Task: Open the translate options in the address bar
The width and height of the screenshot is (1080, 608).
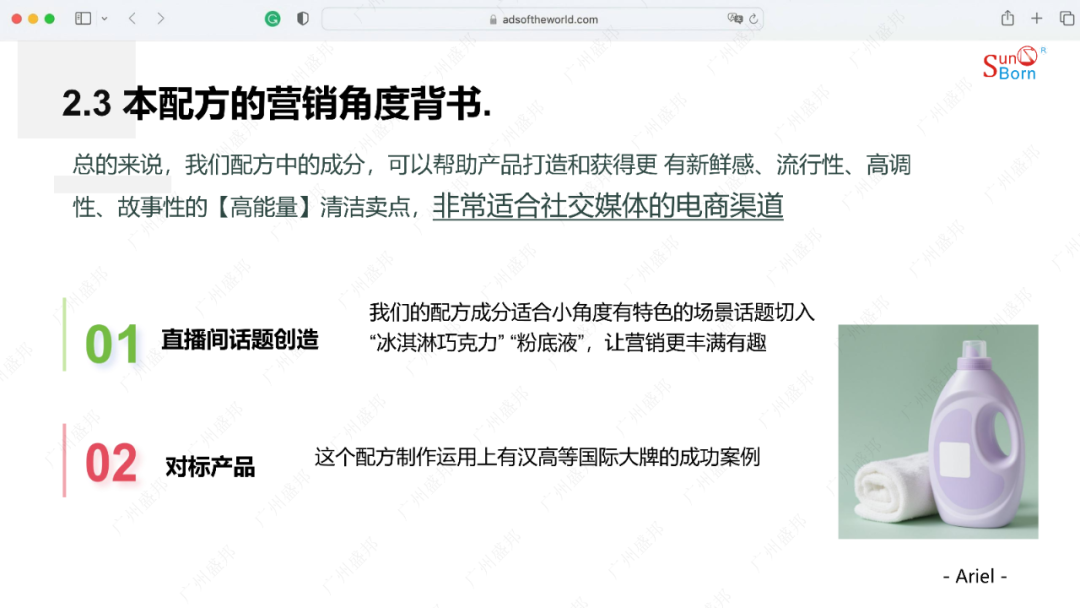Action: 733,18
